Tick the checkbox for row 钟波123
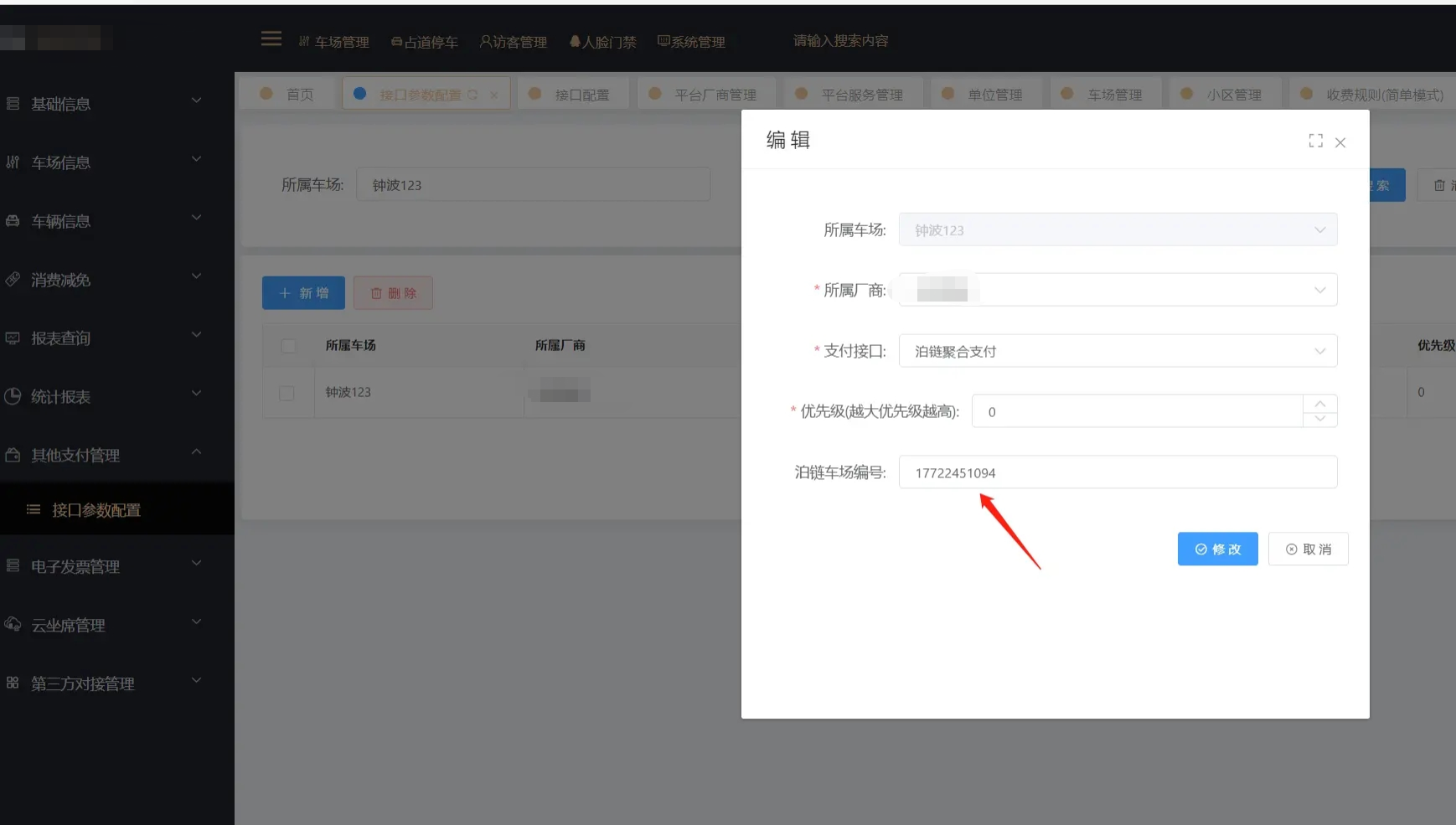The height and width of the screenshot is (825, 1456). tap(287, 393)
